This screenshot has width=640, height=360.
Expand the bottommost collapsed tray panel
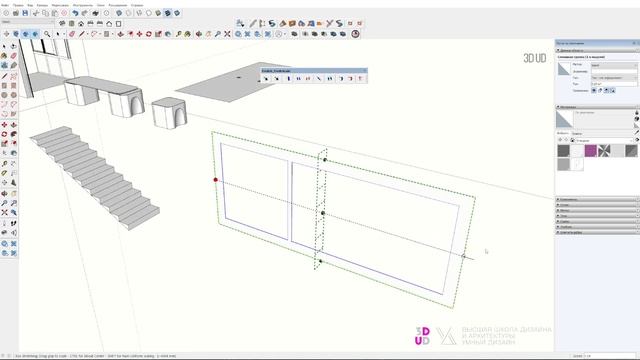tap(597, 232)
